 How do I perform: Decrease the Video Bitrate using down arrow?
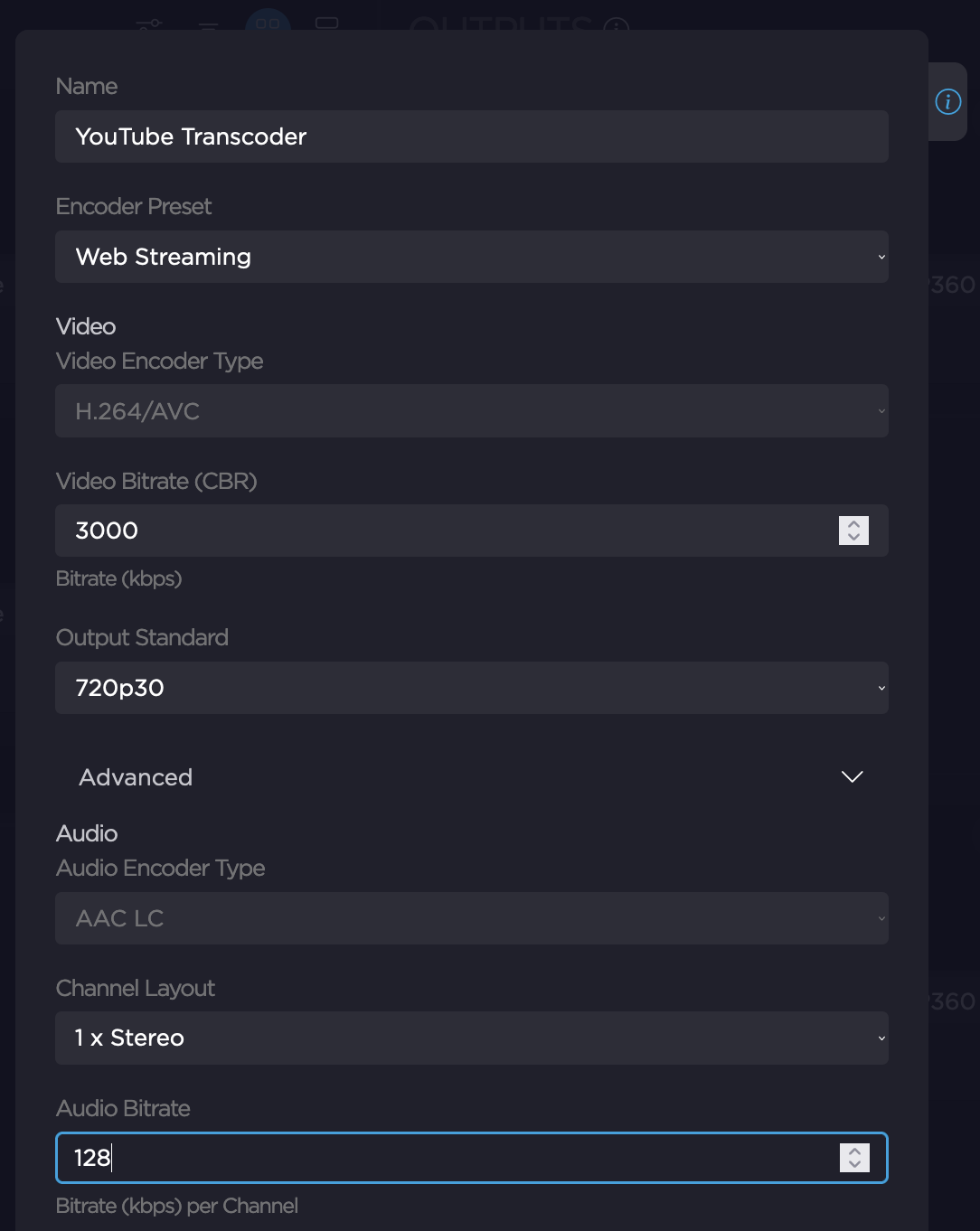[853, 537]
